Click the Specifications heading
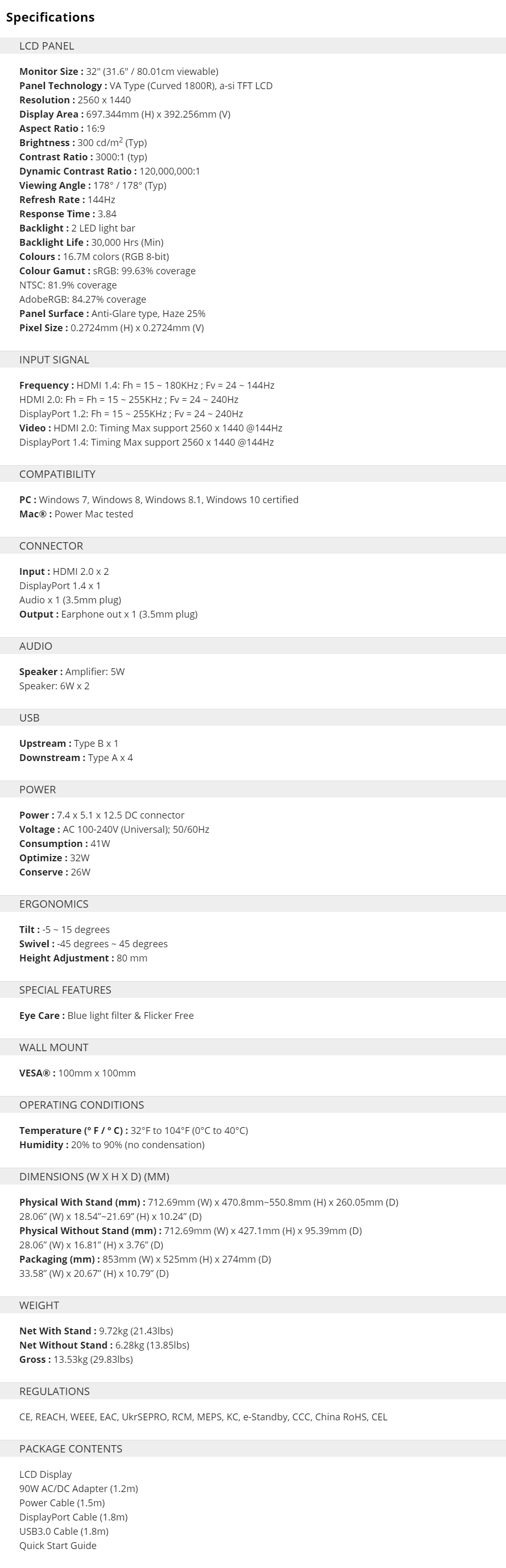 (51, 17)
